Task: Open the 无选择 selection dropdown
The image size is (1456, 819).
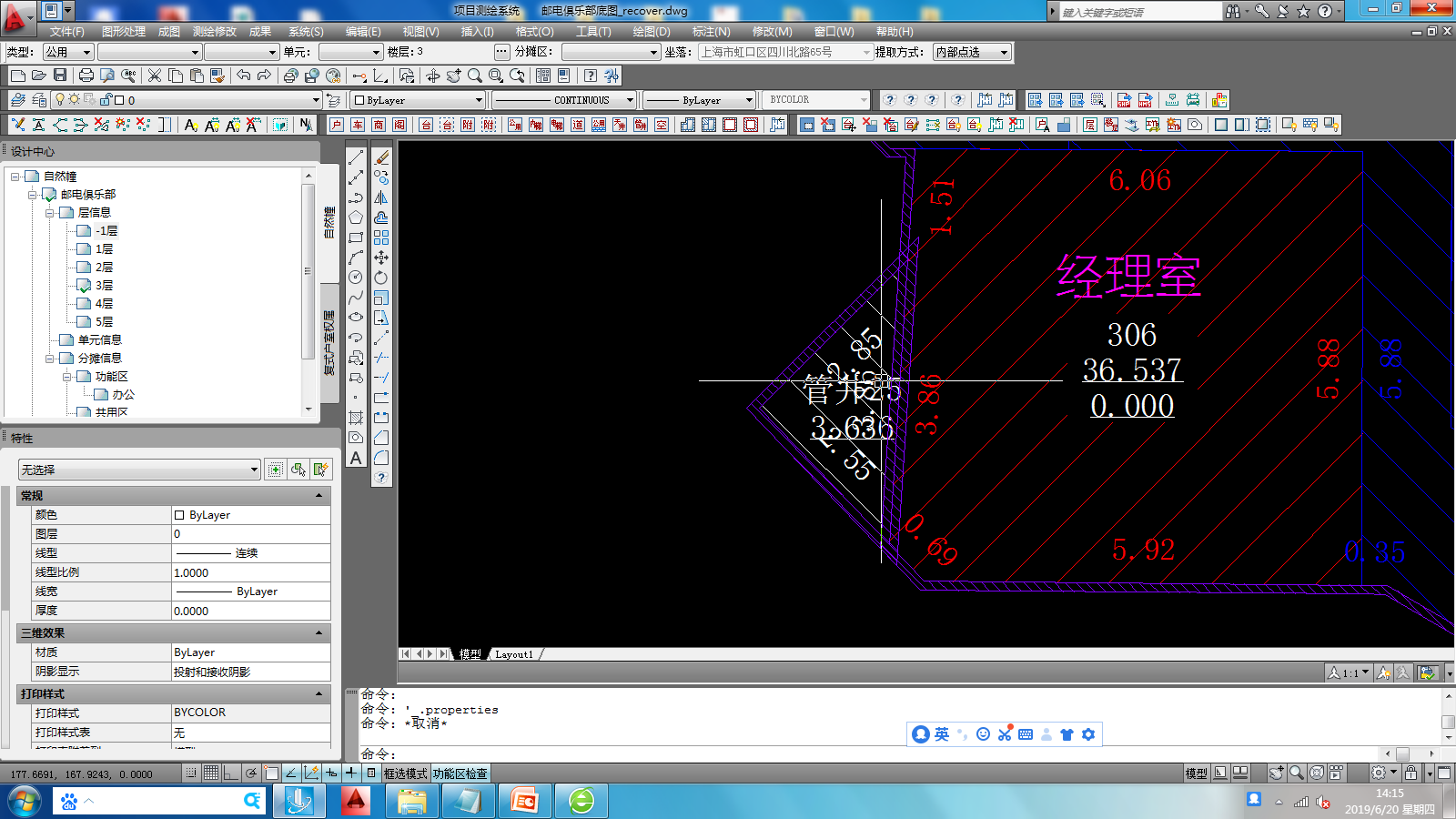Action: 140,470
